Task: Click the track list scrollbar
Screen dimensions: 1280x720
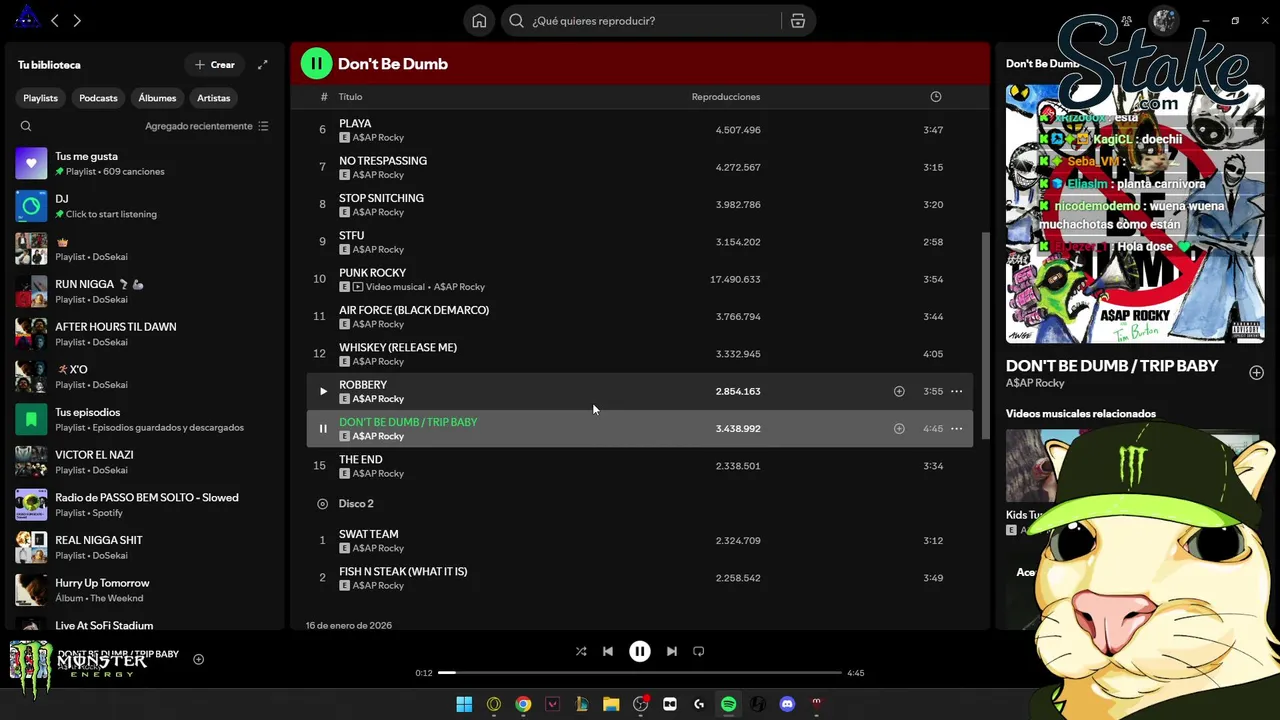Action: (x=986, y=335)
